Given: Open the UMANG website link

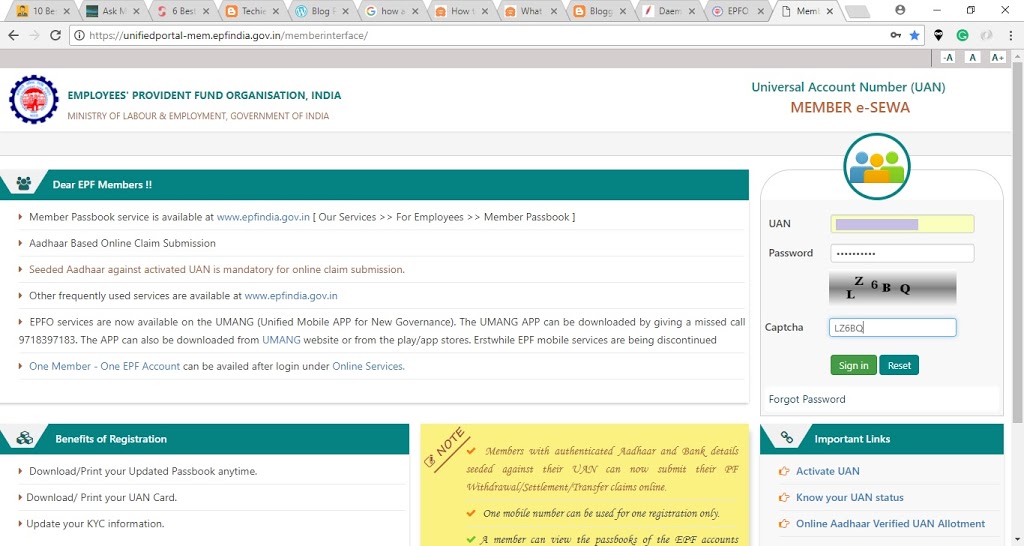Looking at the screenshot, I should click(x=281, y=340).
